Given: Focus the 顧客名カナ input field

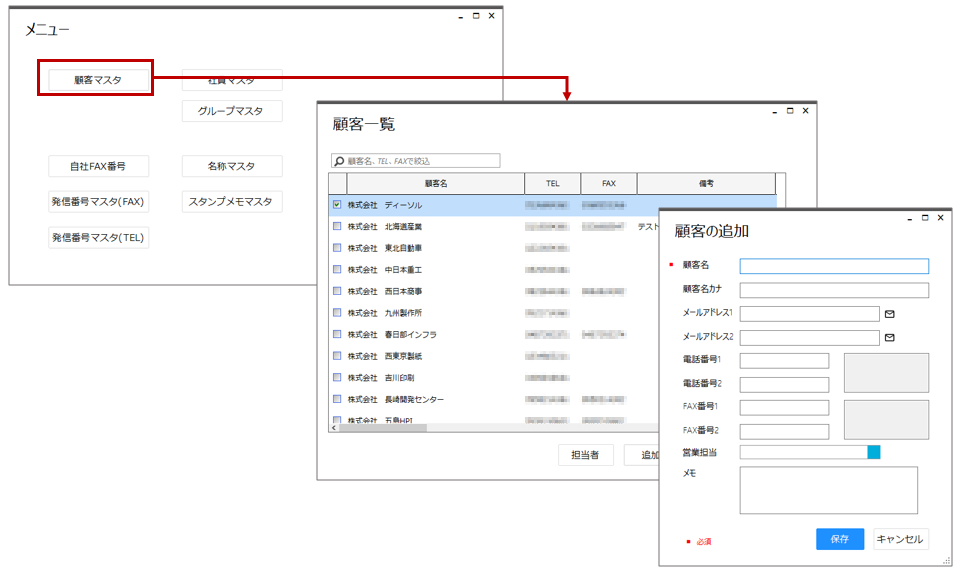Looking at the screenshot, I should click(834, 289).
